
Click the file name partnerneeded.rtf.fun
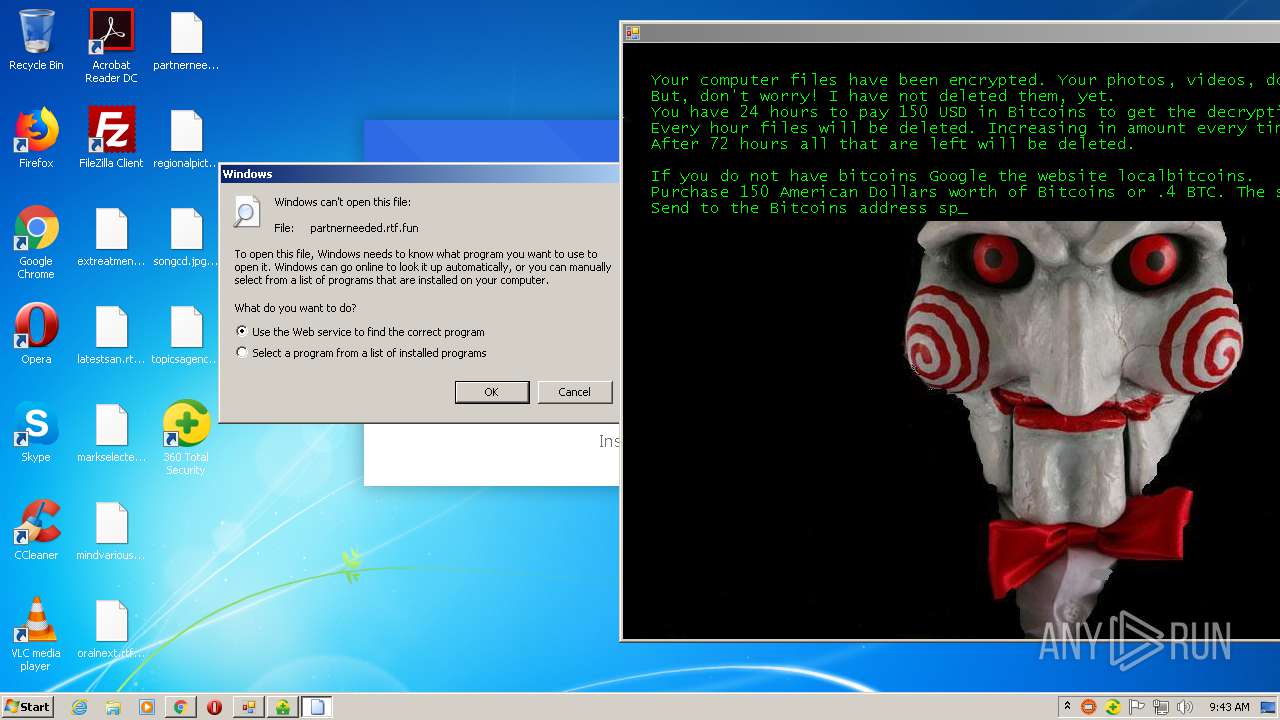coord(364,228)
